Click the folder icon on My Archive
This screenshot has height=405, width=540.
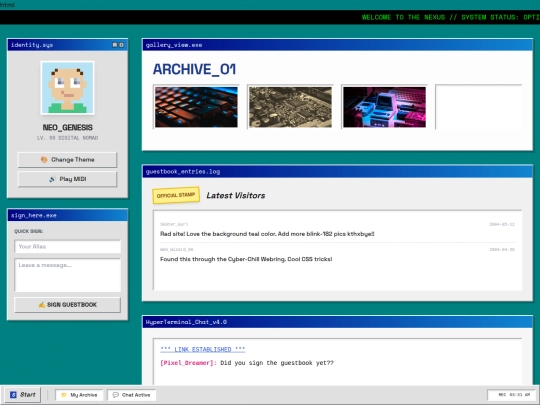tap(64, 395)
